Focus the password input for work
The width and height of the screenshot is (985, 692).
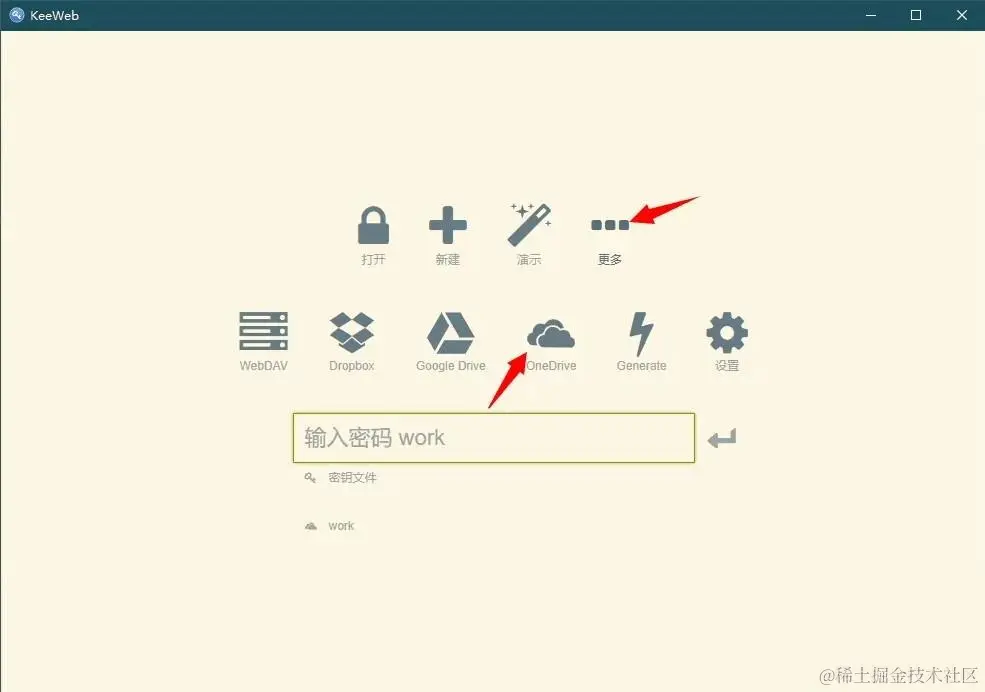[x=494, y=438]
